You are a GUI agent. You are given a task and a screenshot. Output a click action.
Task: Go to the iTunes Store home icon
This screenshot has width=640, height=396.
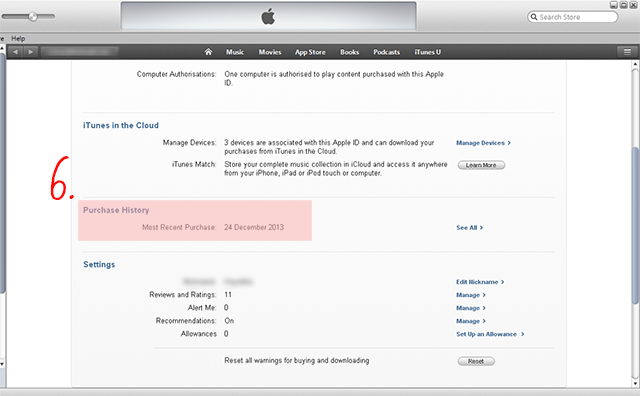208,52
